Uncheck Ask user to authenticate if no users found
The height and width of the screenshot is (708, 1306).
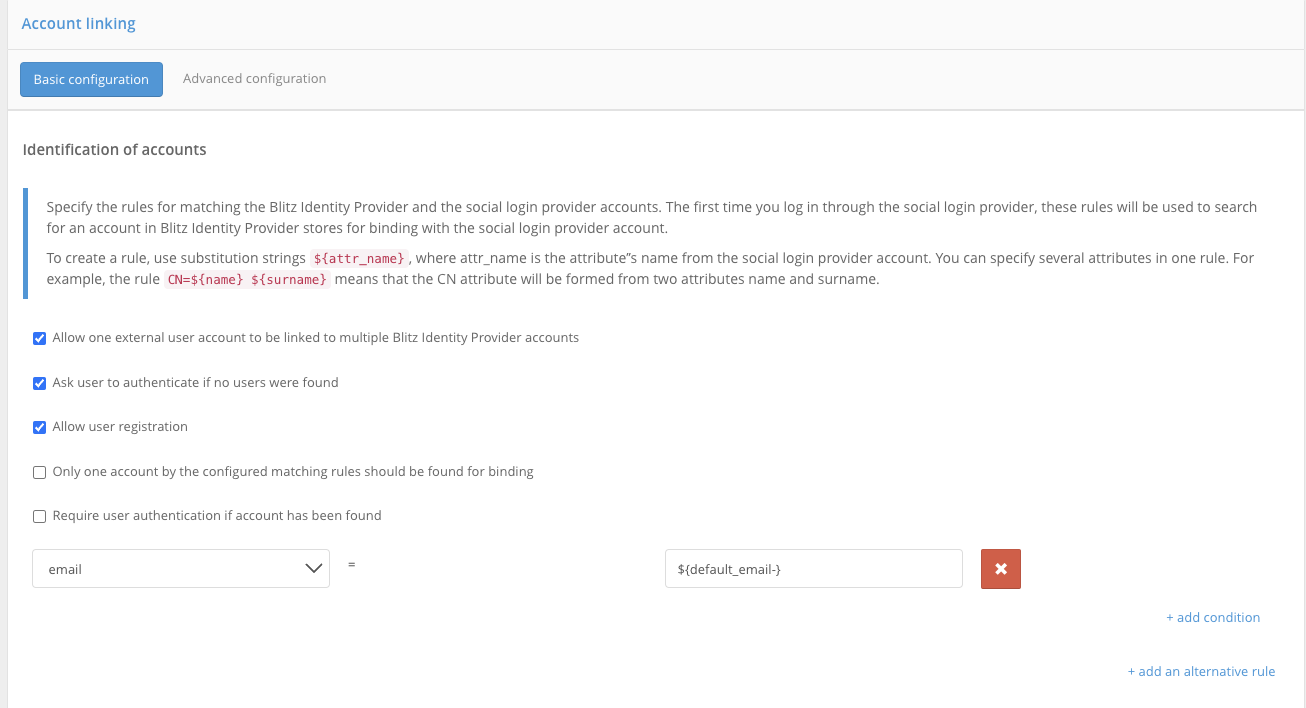coord(40,383)
